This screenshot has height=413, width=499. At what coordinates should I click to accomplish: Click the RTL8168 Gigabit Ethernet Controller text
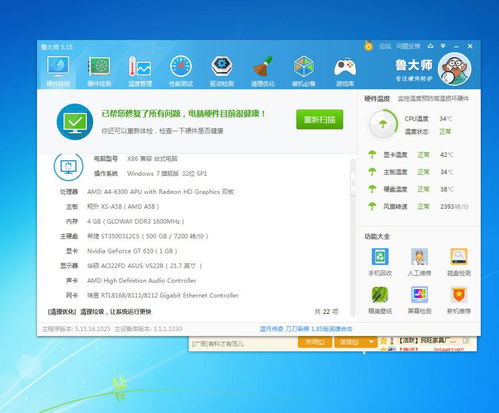163,295
